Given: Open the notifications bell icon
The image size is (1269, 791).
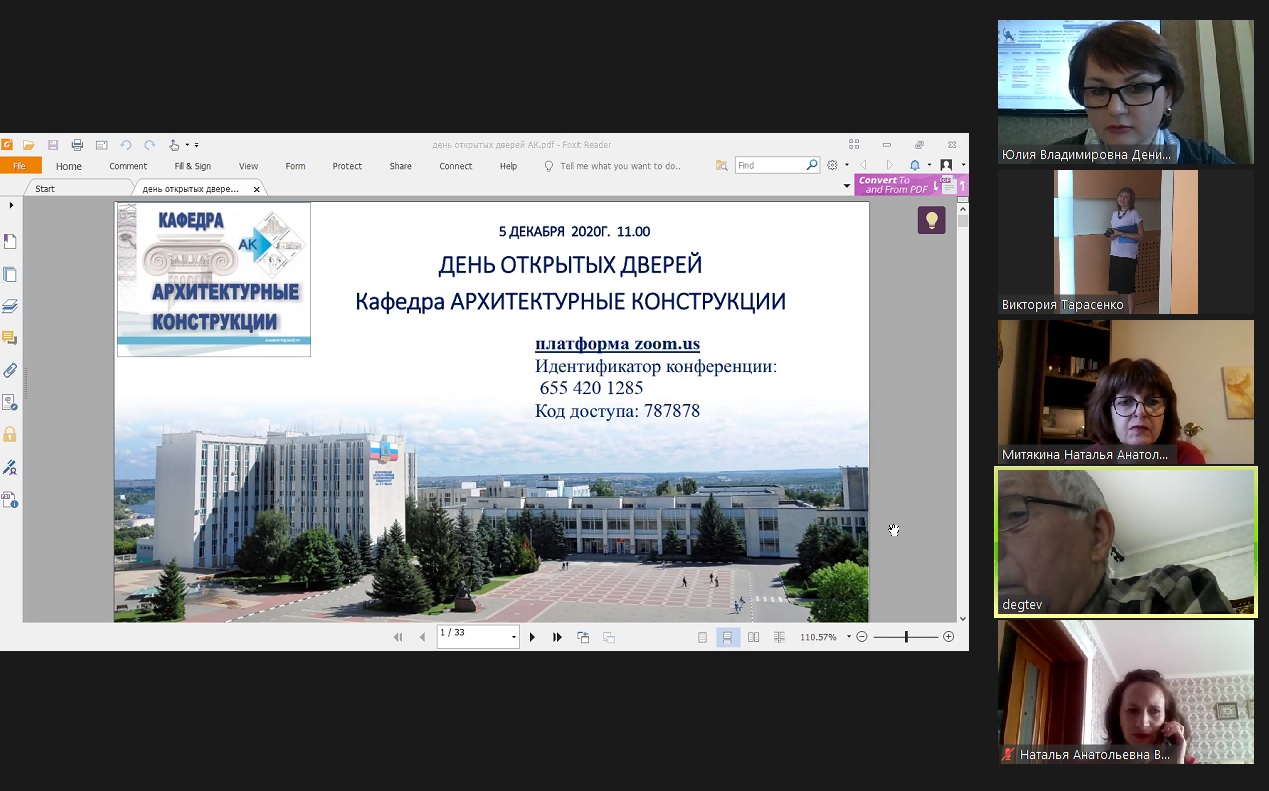Looking at the screenshot, I should (914, 165).
